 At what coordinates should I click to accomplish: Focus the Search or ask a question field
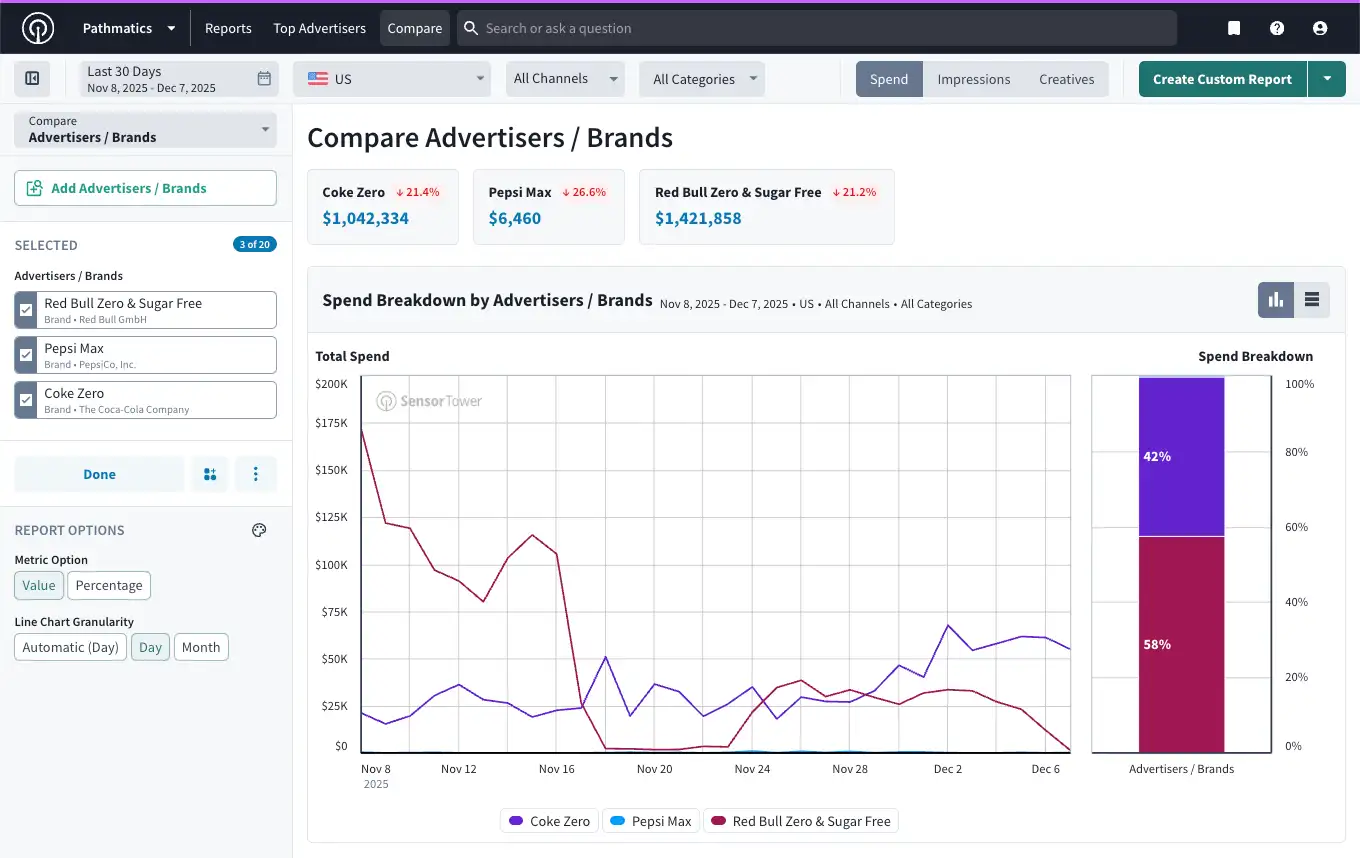817,28
